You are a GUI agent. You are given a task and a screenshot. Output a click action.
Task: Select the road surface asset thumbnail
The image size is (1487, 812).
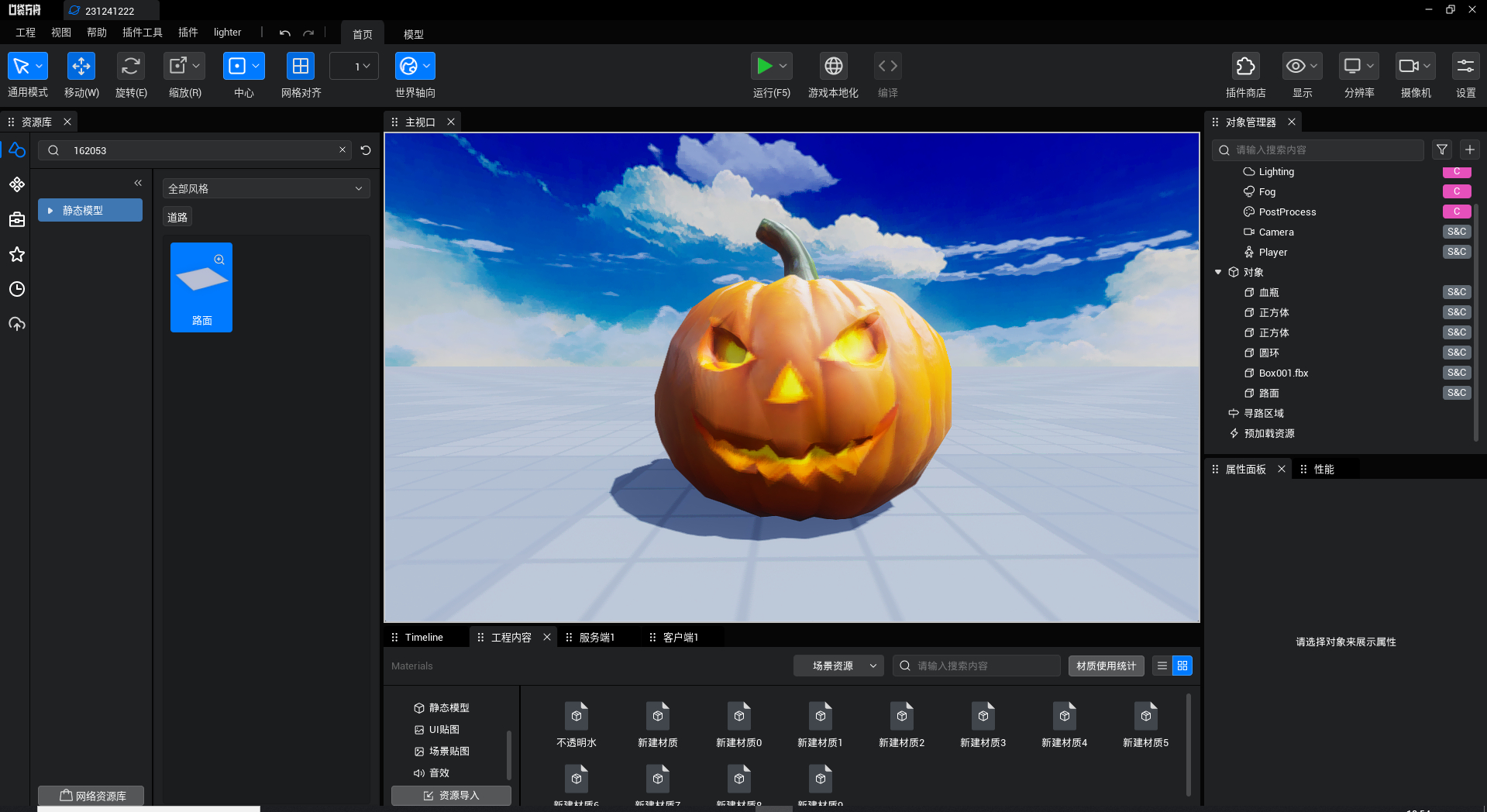coord(201,287)
